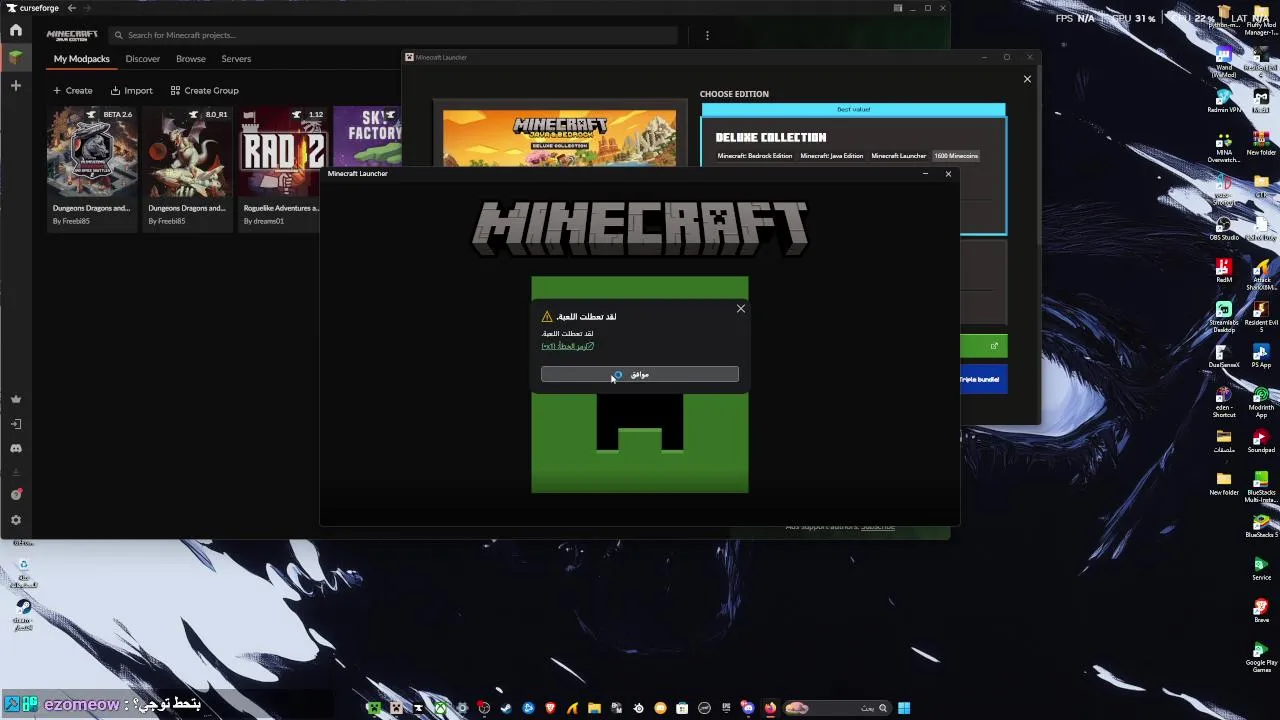Select the Brave desktop shortcut
The height and width of the screenshot is (720, 1280).
[1261, 611]
